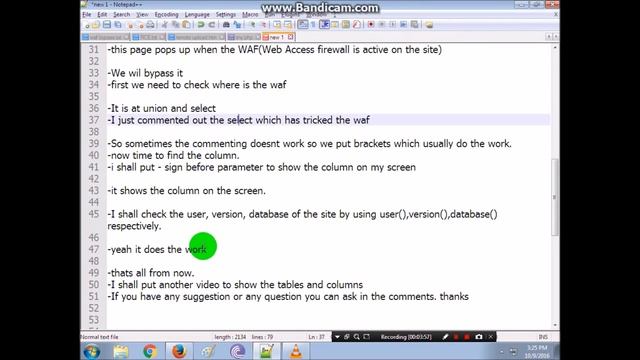
Task: Click the Bandicam pencil drawing icon
Action: pos(445,337)
